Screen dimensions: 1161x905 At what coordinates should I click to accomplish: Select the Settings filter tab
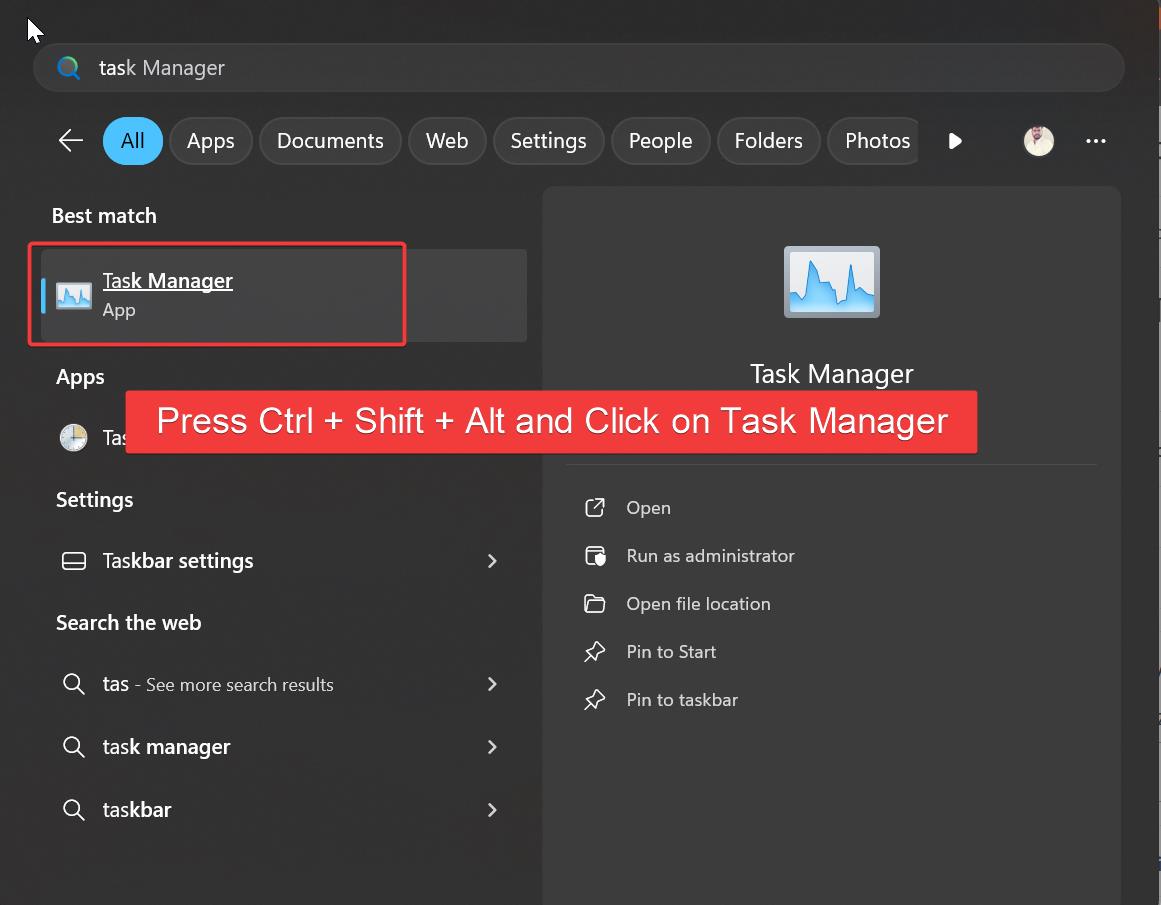(x=548, y=141)
